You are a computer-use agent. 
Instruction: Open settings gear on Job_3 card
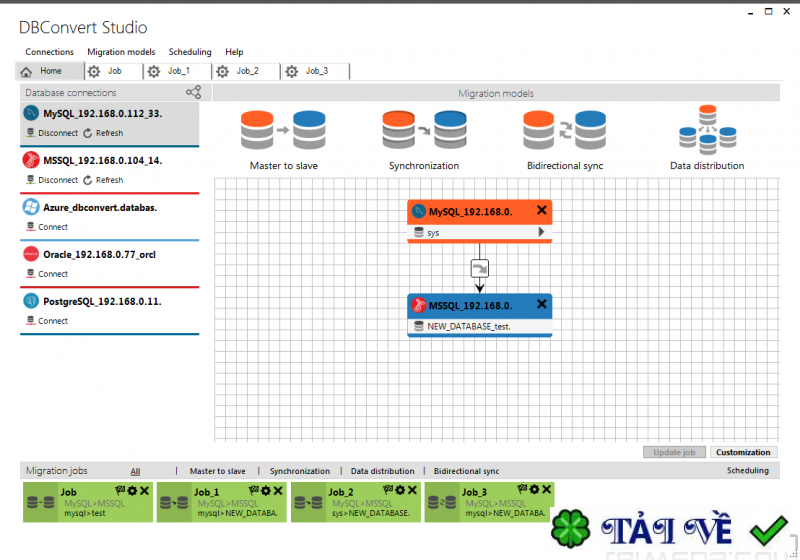pos(535,489)
